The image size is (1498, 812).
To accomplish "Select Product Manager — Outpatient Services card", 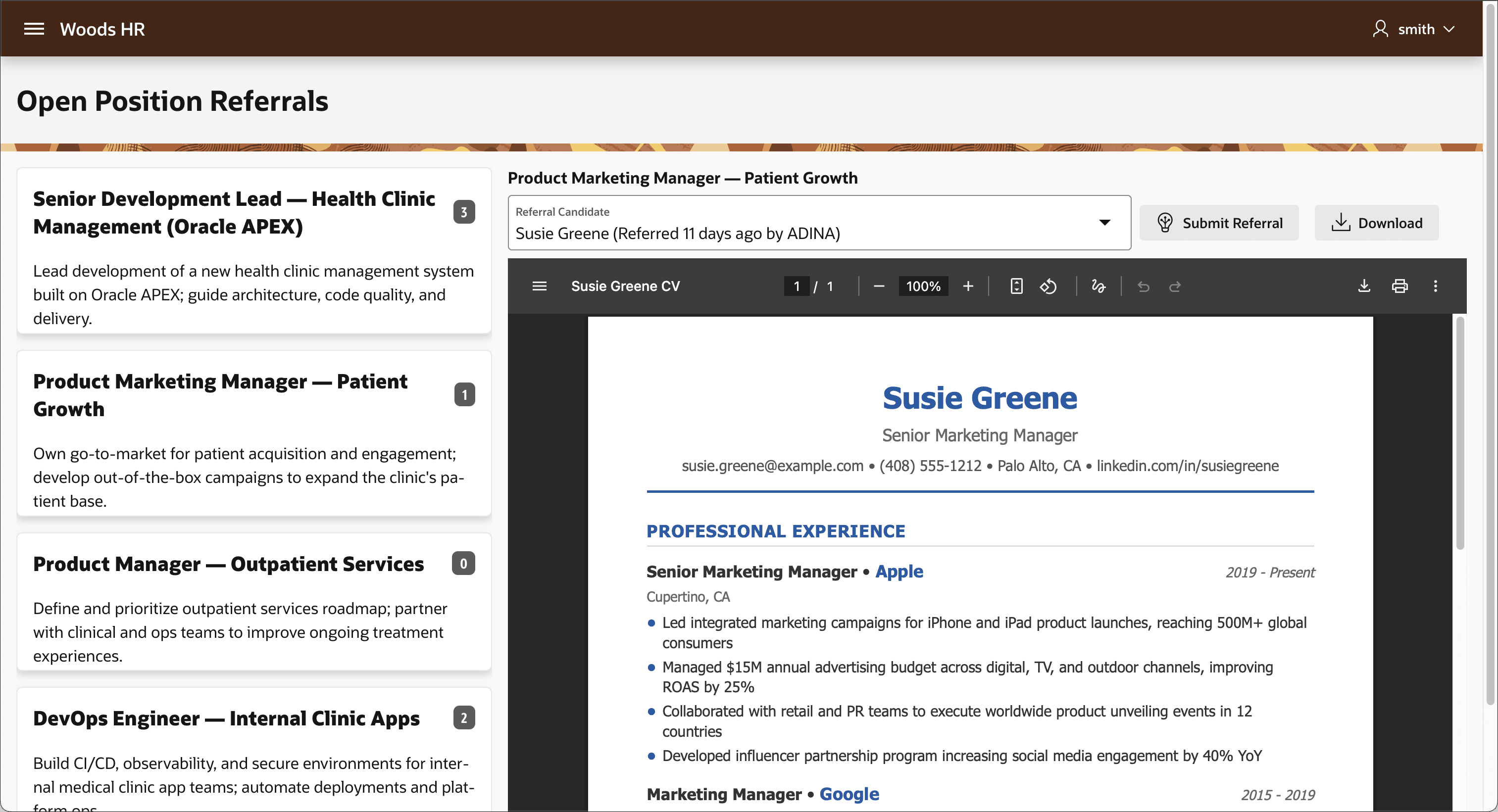I will click(254, 602).
